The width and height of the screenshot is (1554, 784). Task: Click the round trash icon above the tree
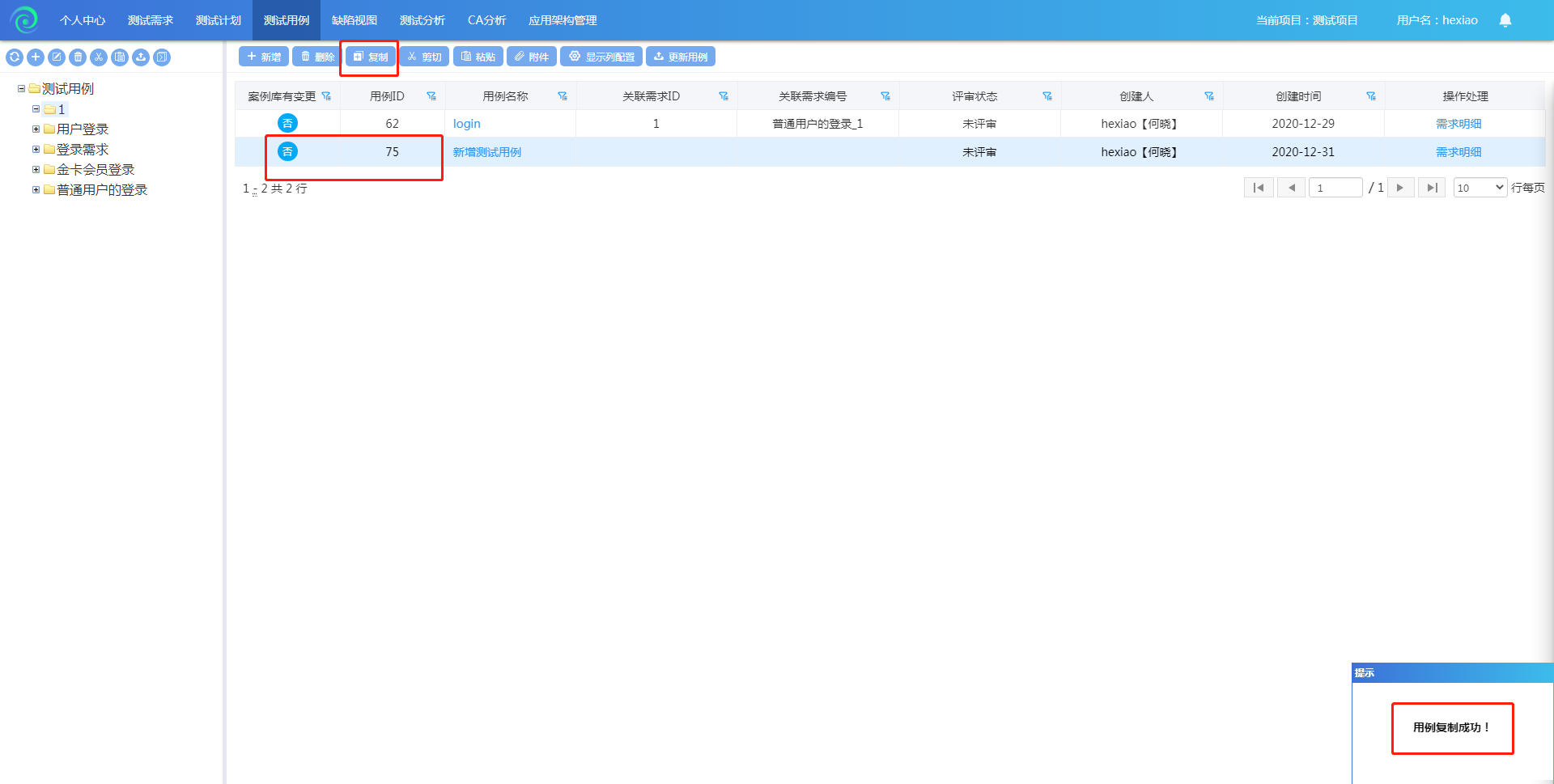[78, 57]
